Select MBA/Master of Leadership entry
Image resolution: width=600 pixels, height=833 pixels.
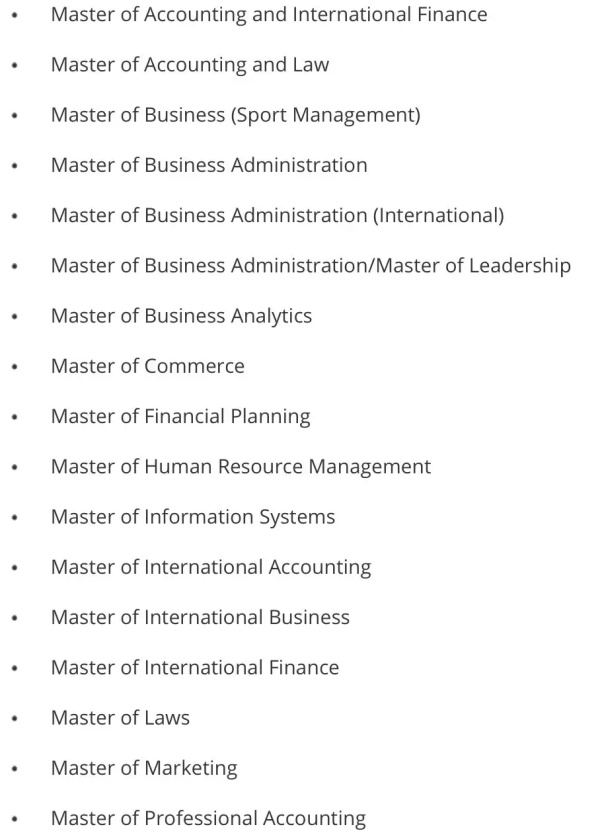click(311, 266)
